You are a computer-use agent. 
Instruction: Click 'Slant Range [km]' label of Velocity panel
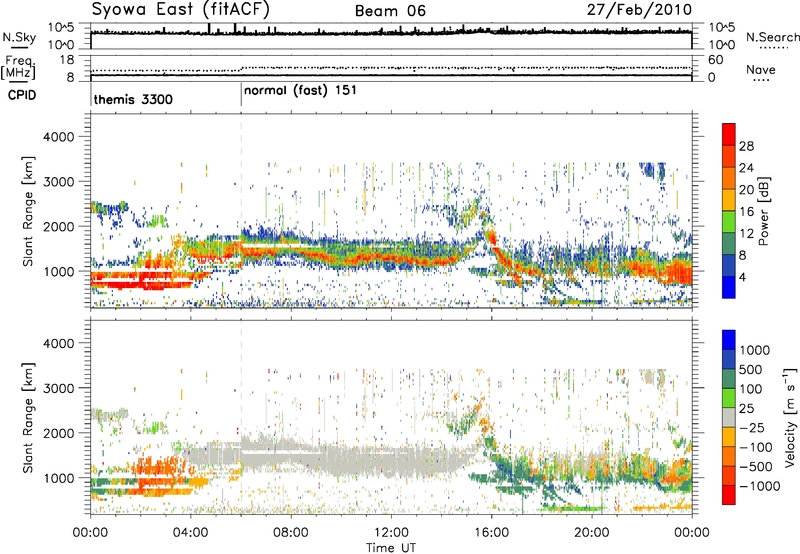coord(29,418)
